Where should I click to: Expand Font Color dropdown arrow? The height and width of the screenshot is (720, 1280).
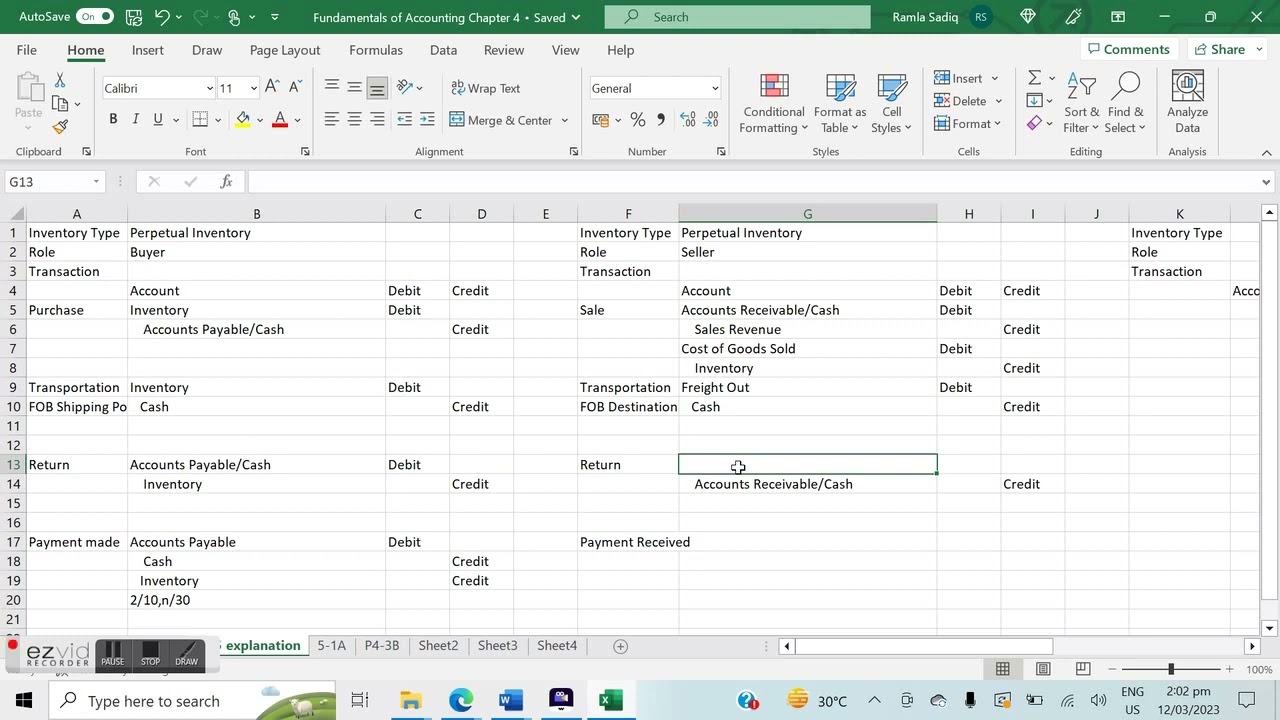click(297, 120)
